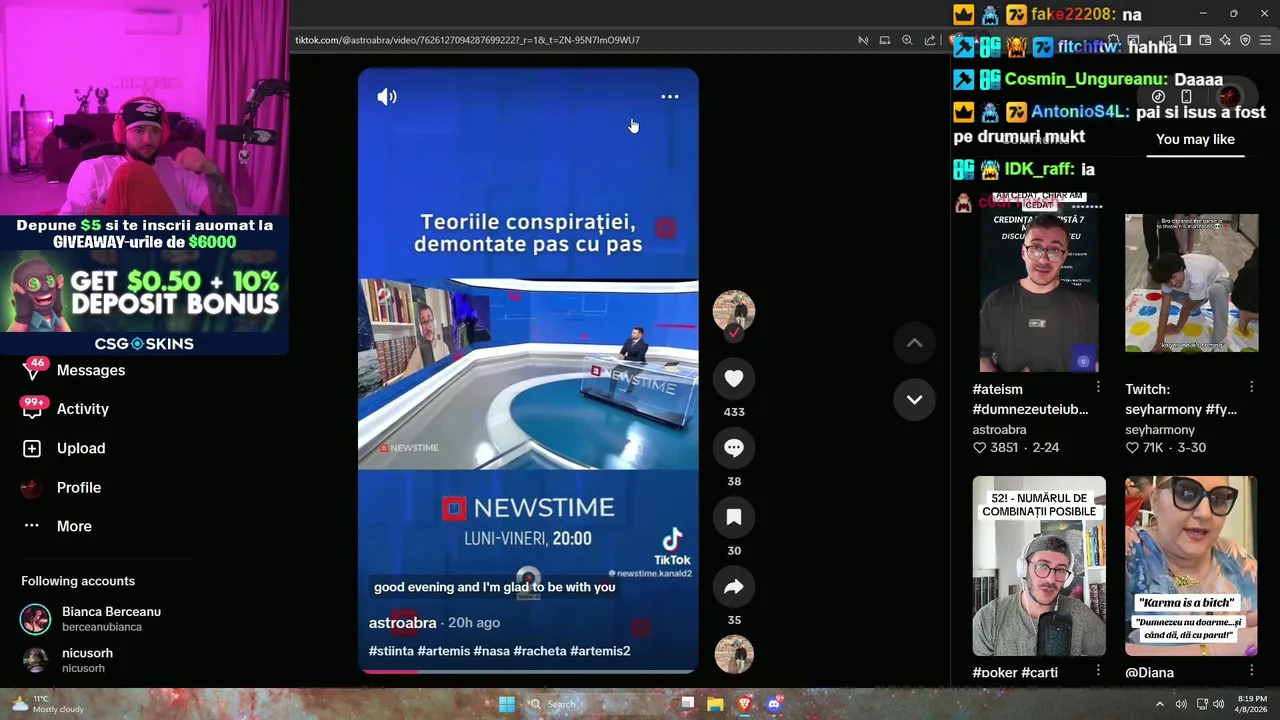The width and height of the screenshot is (1280, 720).
Task: Open the astroabra username link under video
Action: (x=403, y=623)
